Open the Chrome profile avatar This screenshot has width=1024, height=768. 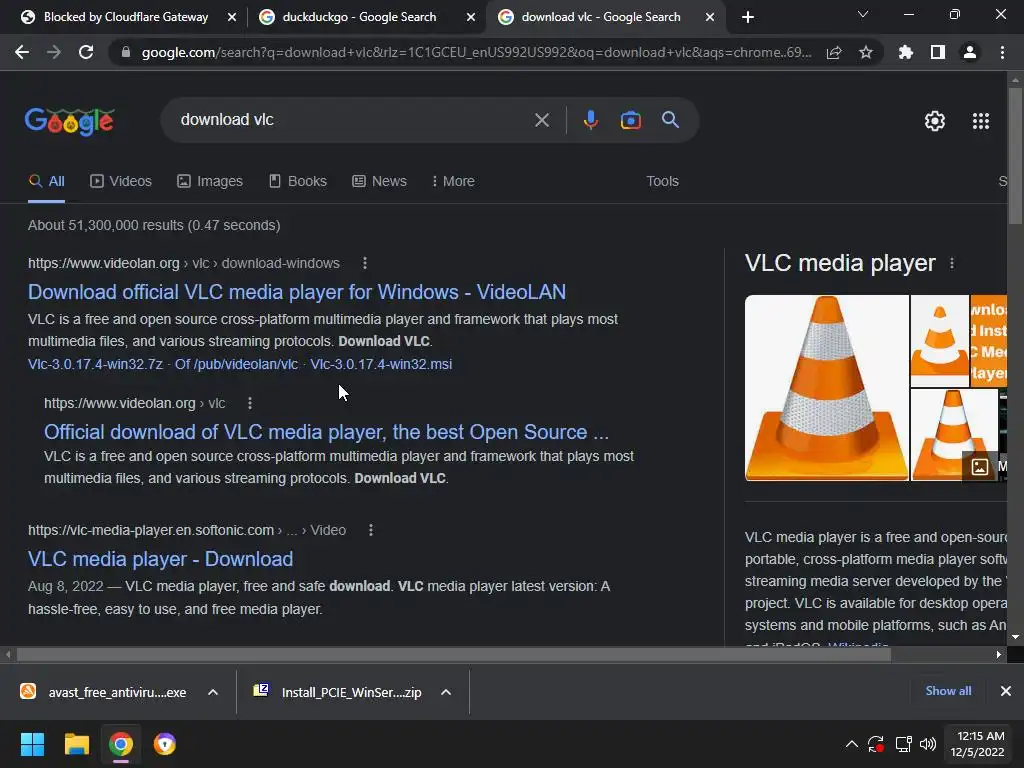click(x=970, y=52)
